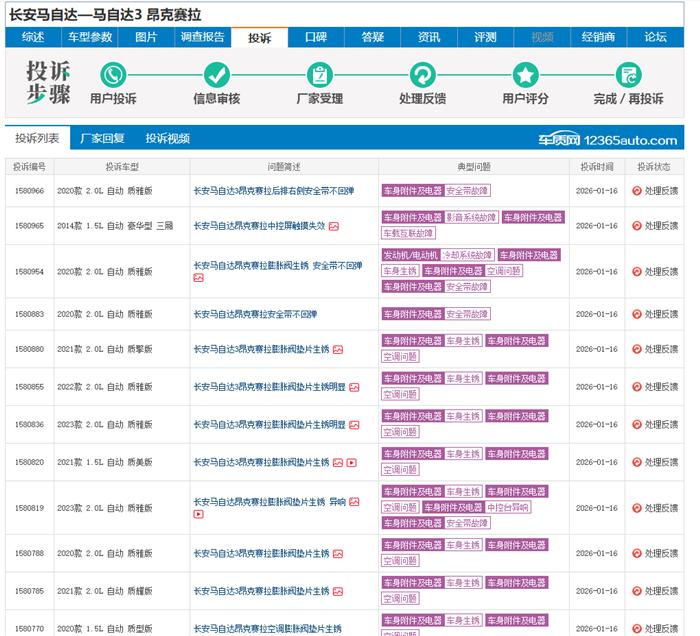700x636 pixels.
Task: Open image icon for complaint 1580965
Action: click(x=334, y=226)
